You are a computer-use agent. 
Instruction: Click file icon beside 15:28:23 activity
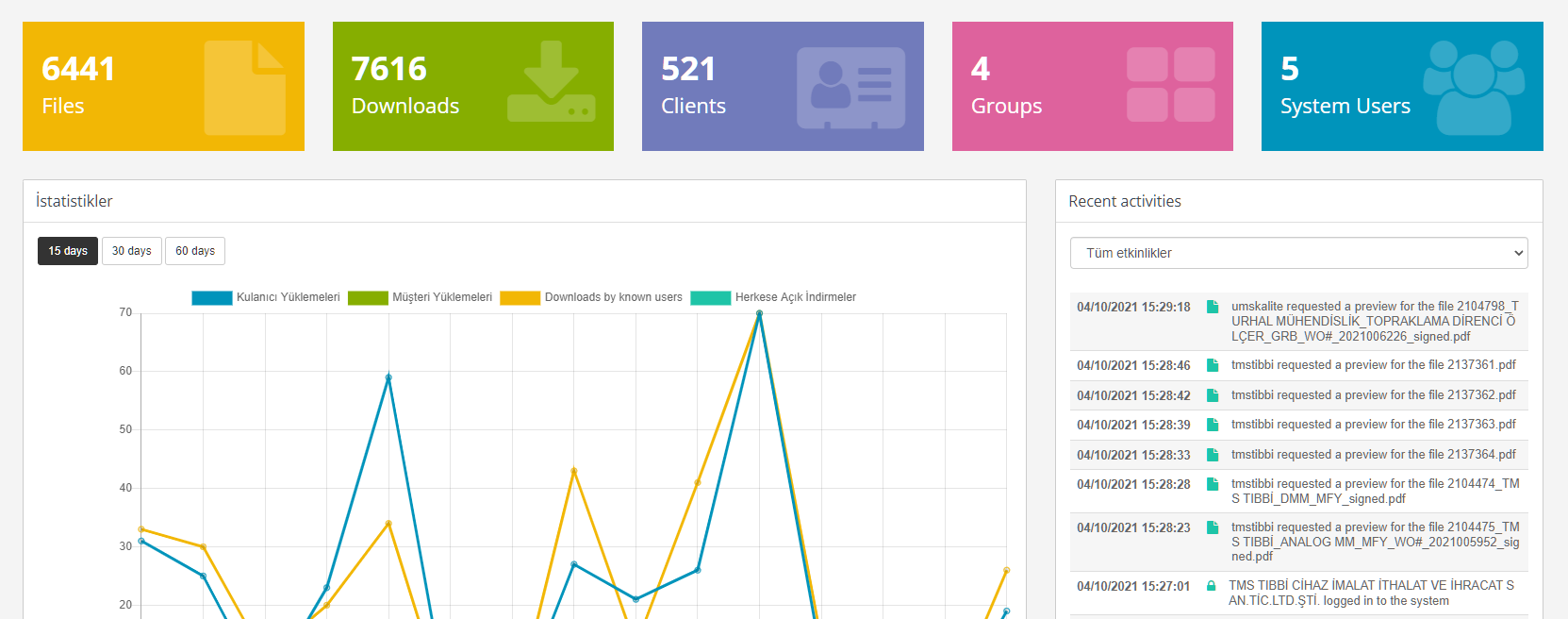tap(1213, 527)
